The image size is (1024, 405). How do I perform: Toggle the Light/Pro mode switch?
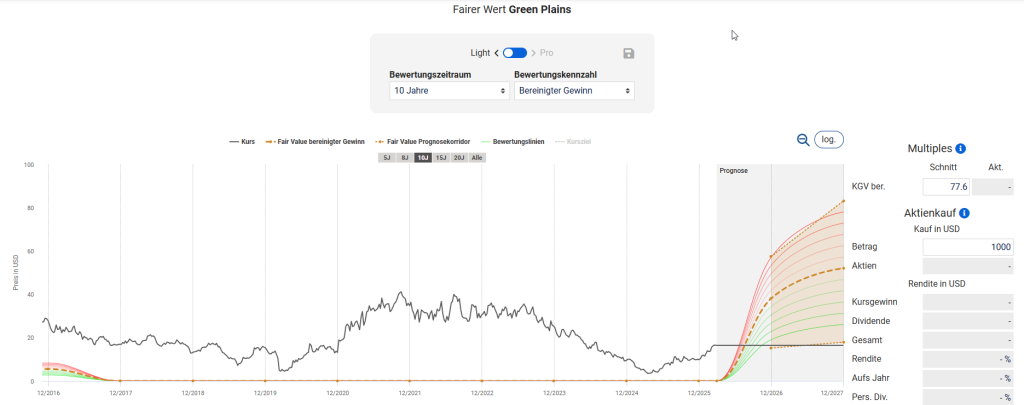515,53
